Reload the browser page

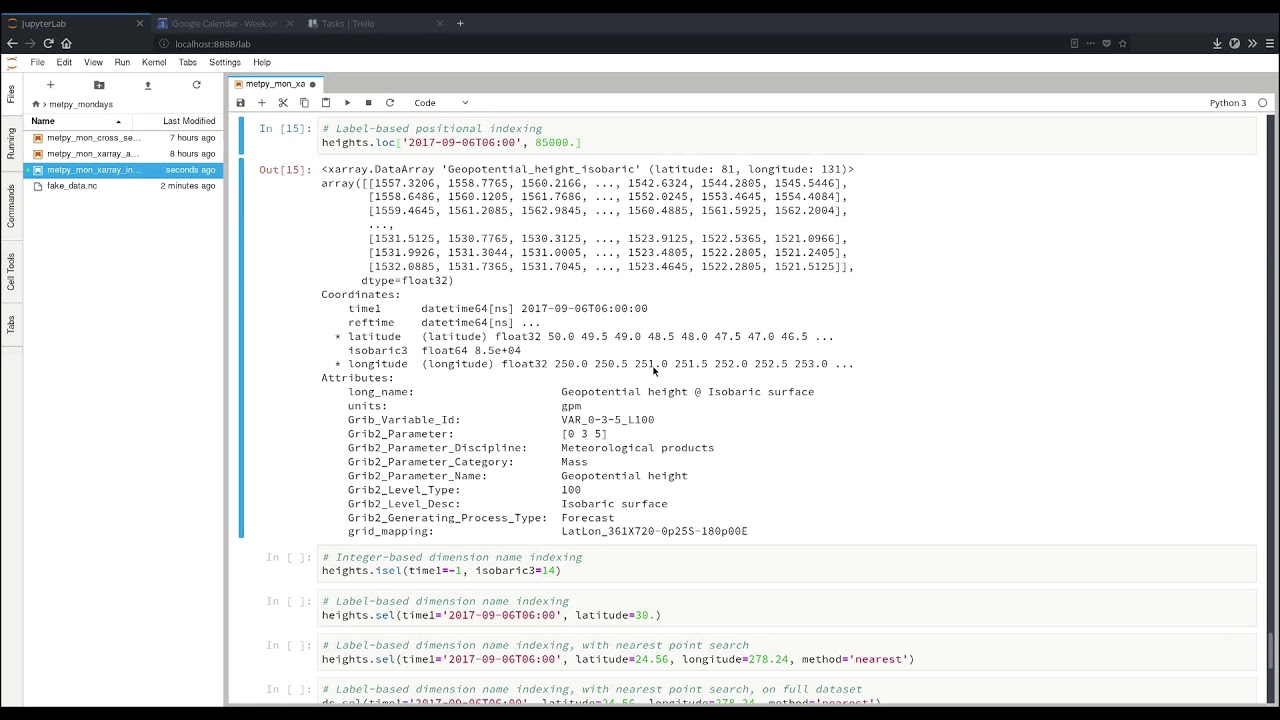pyautogui.click(x=48, y=43)
